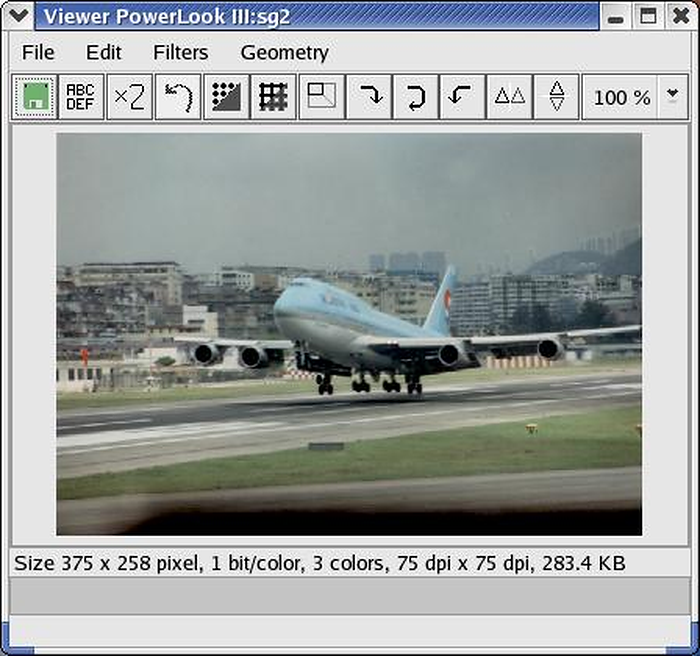This screenshot has width=700, height=656.
Task: Mirror the image with the side-by-side triangles icon
Action: coord(509,97)
